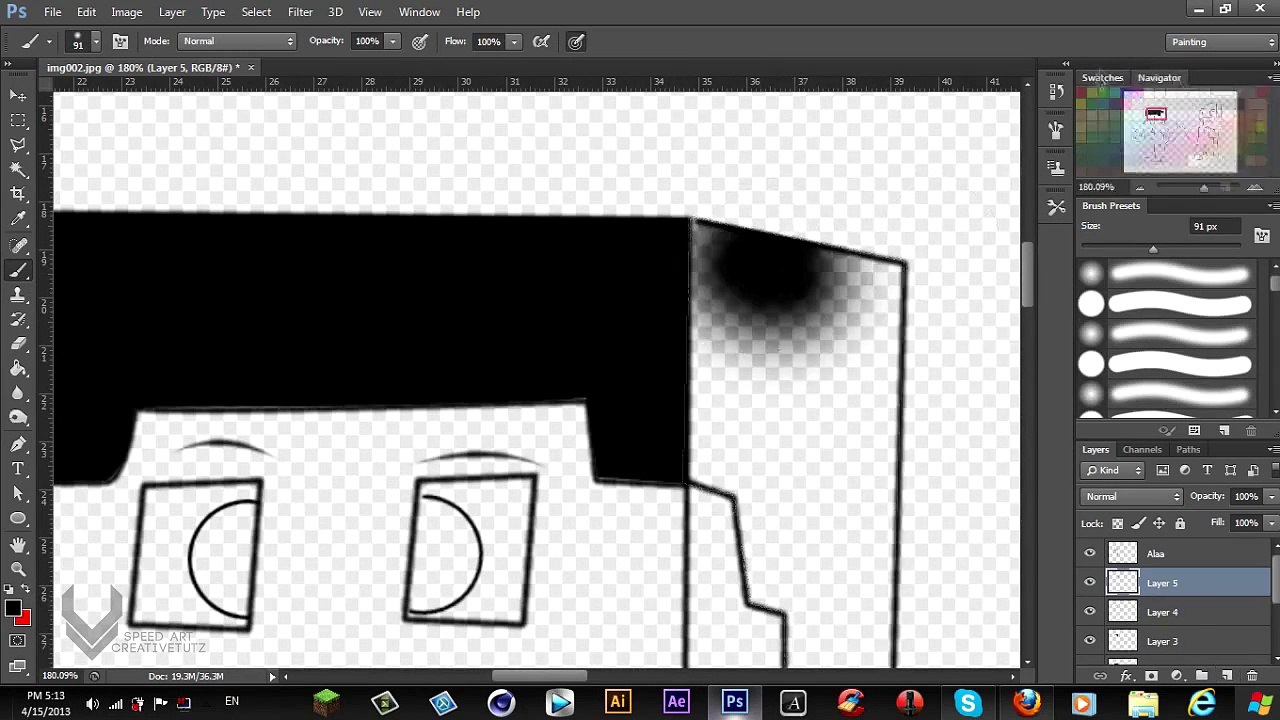
Task: Hide the Alaa layer
Action: coord(1090,553)
